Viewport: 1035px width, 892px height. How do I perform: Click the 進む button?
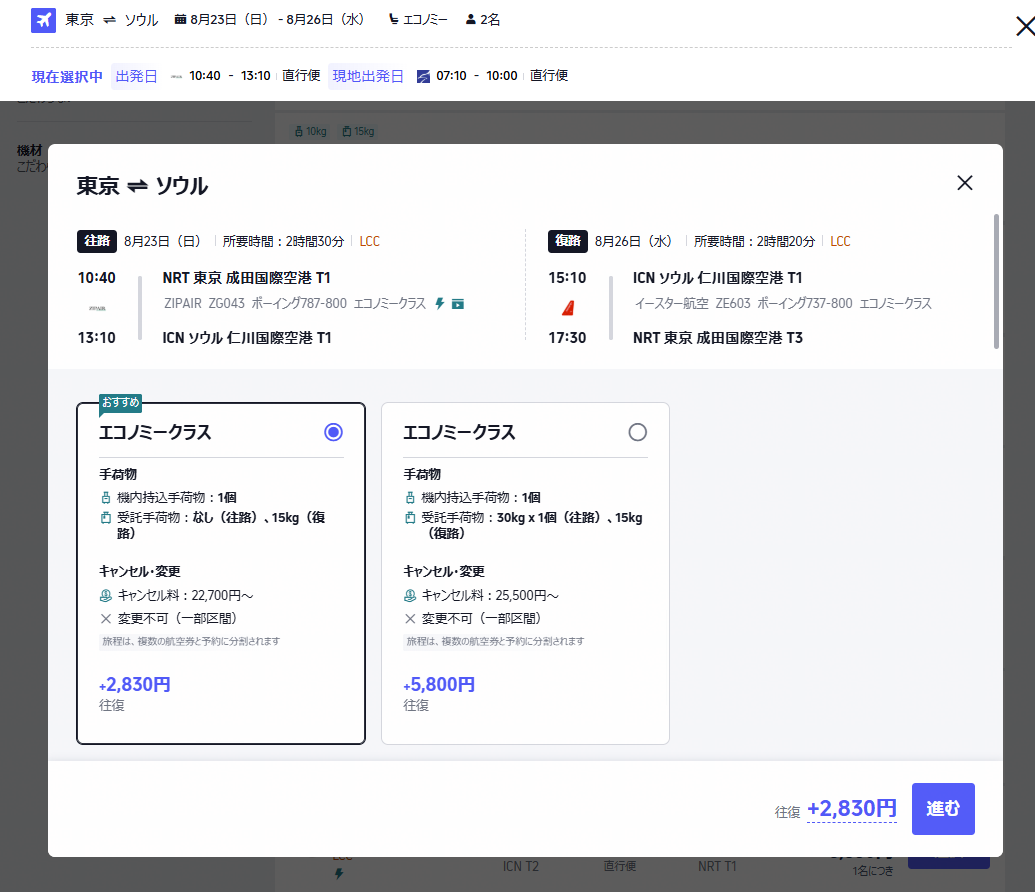click(943, 809)
